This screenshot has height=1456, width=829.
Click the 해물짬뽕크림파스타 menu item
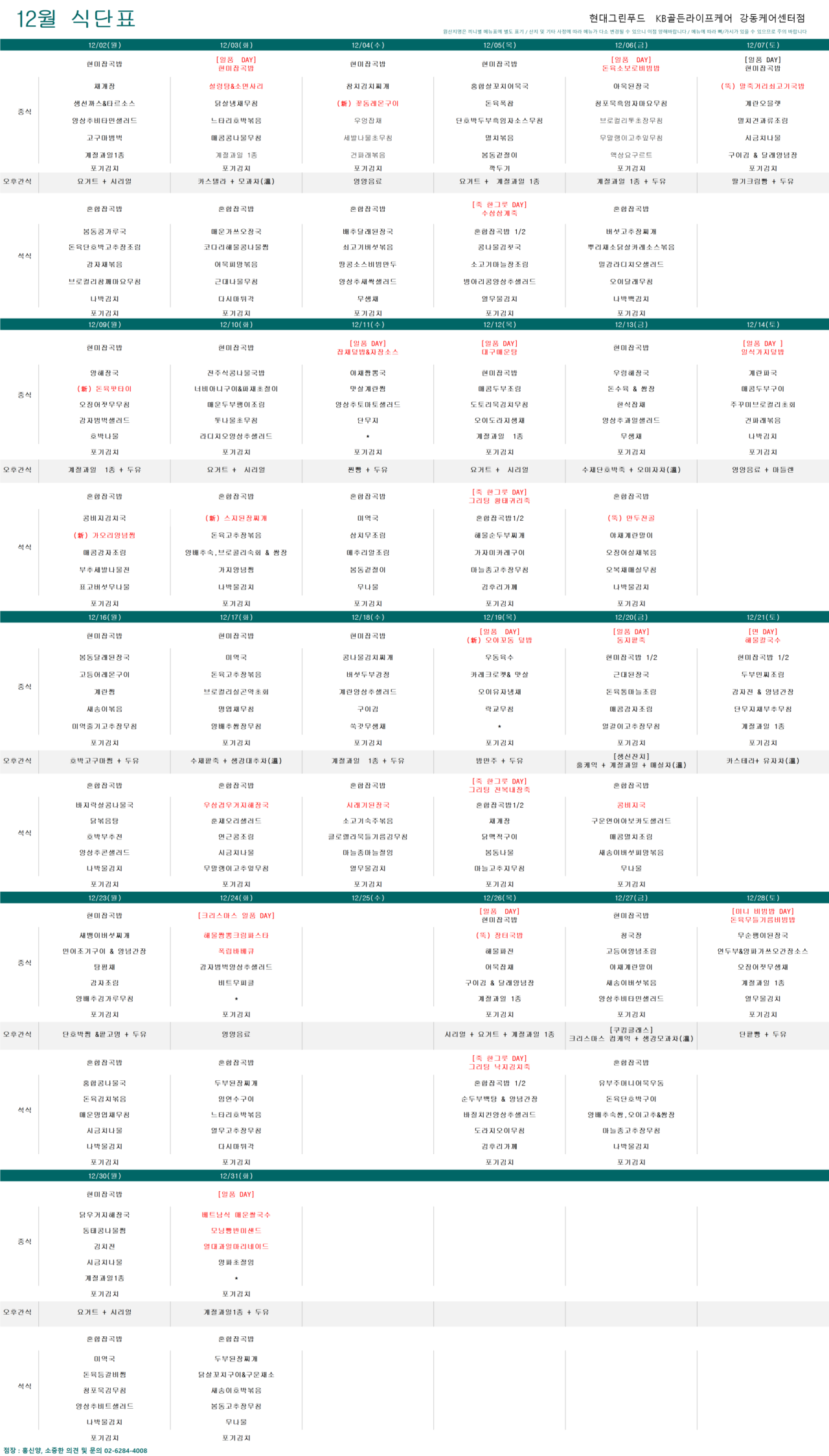[236, 935]
